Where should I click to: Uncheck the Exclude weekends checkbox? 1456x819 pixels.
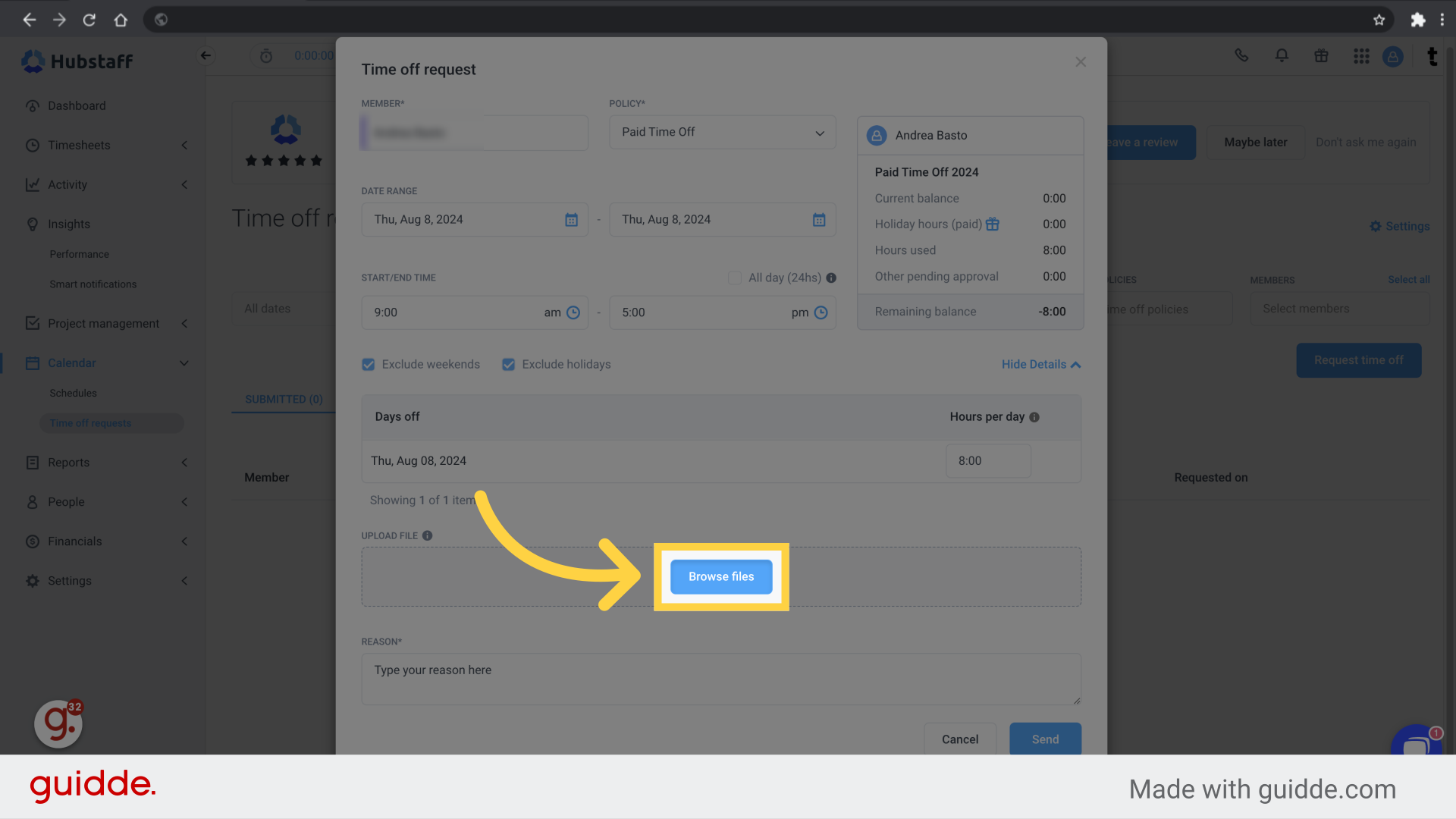368,364
